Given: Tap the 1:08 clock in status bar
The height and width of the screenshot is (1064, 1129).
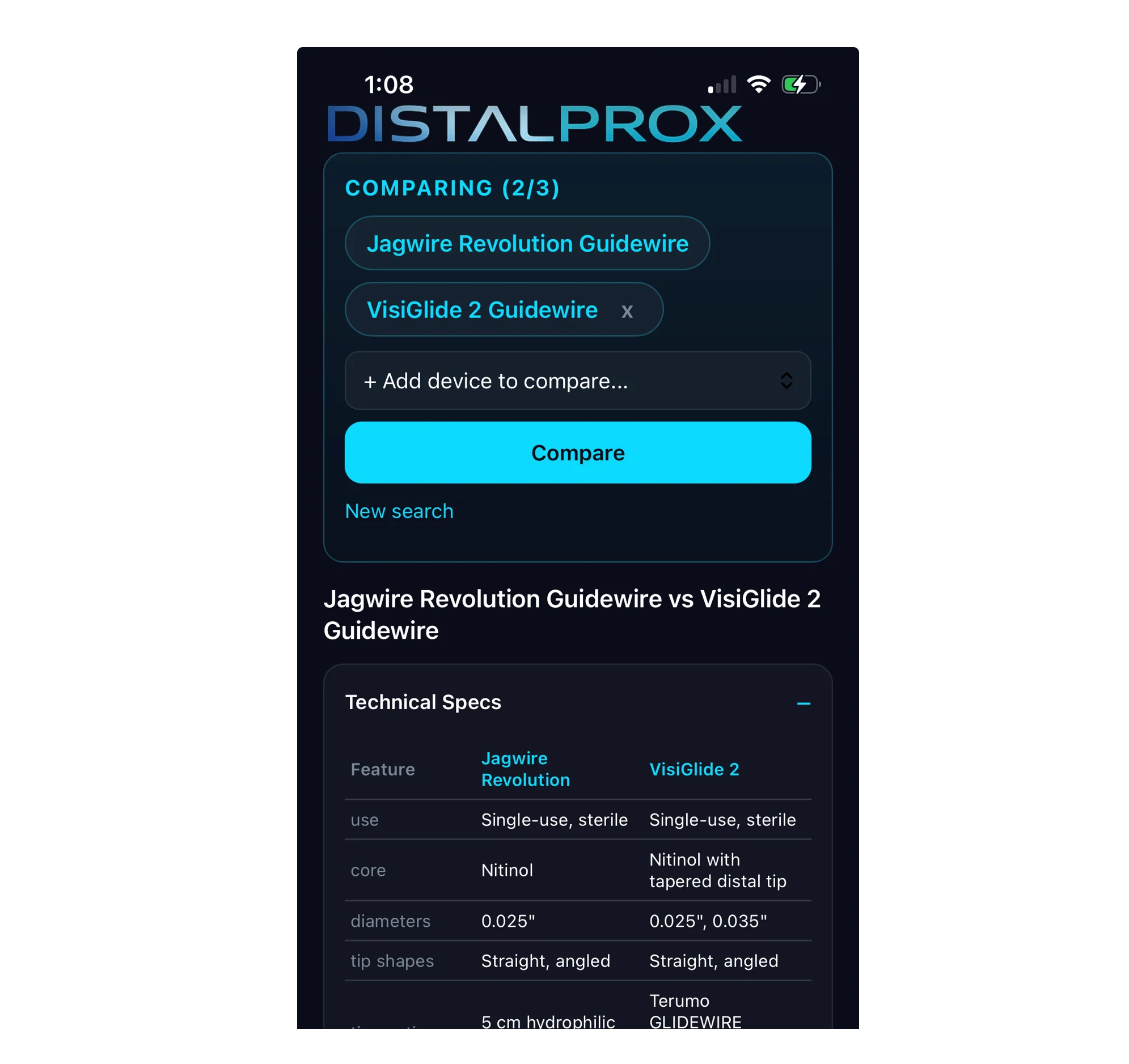Looking at the screenshot, I should (389, 84).
